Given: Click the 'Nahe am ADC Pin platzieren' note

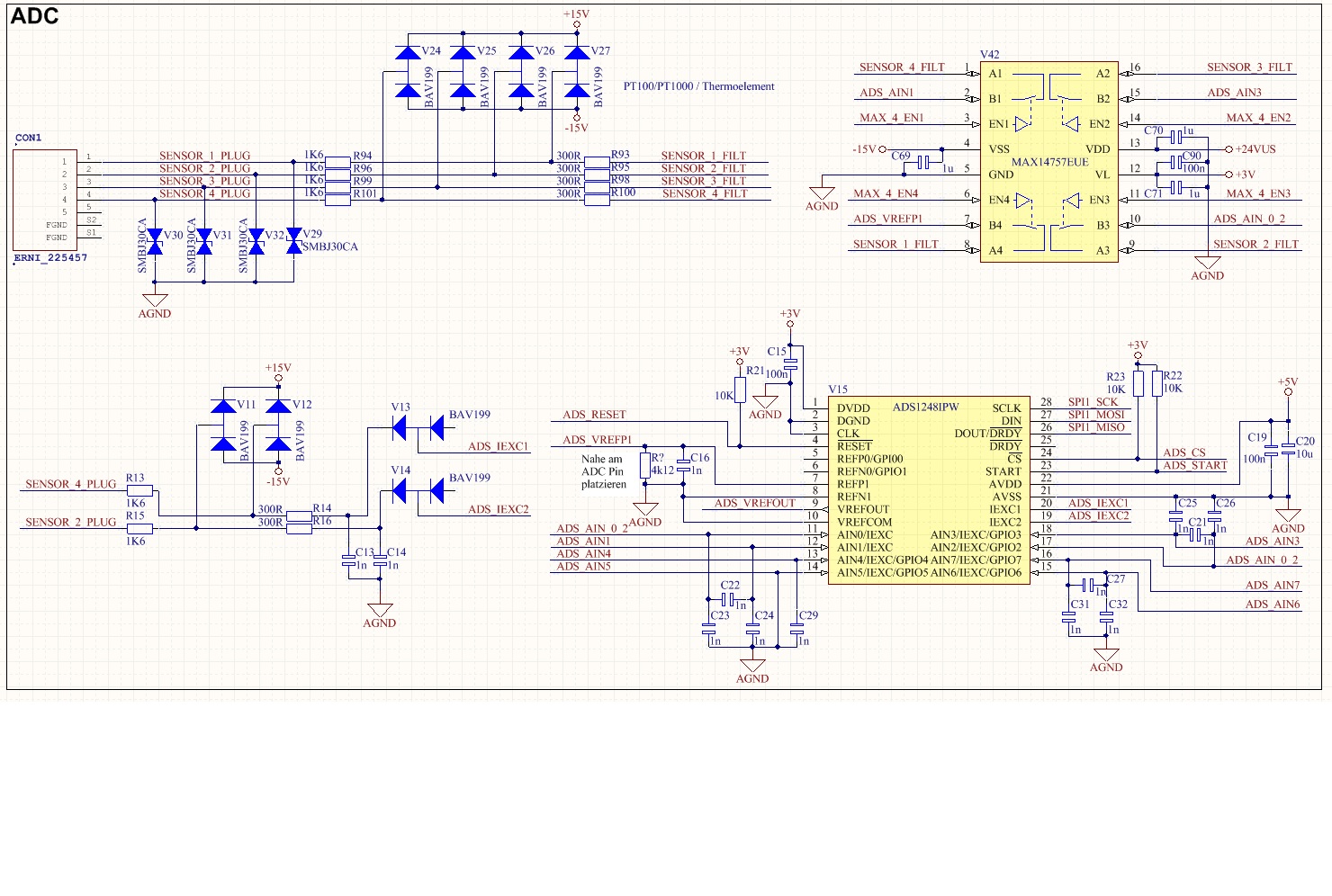Looking at the screenshot, I should tap(604, 471).
